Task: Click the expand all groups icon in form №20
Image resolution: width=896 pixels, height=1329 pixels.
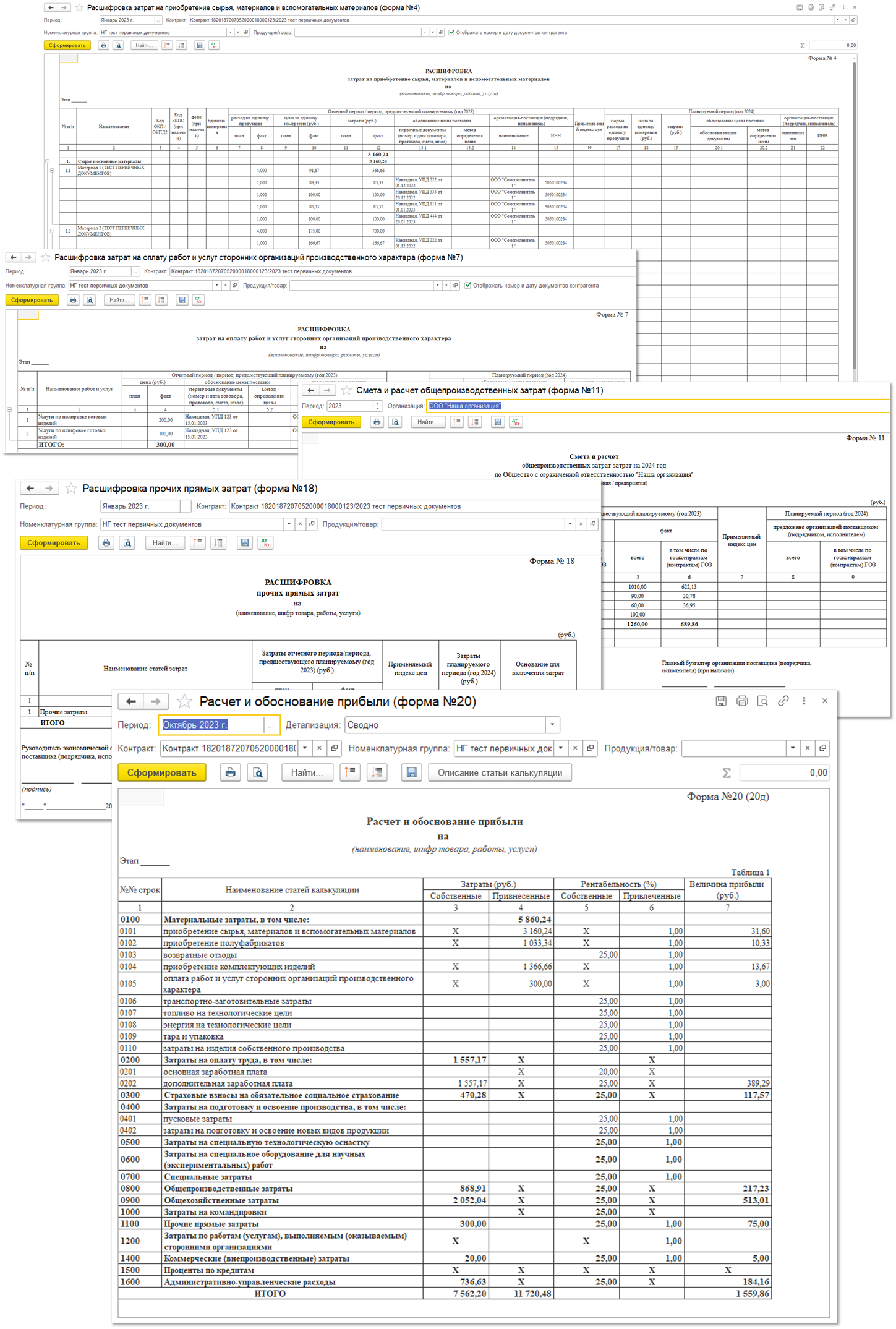Action: click(x=350, y=772)
